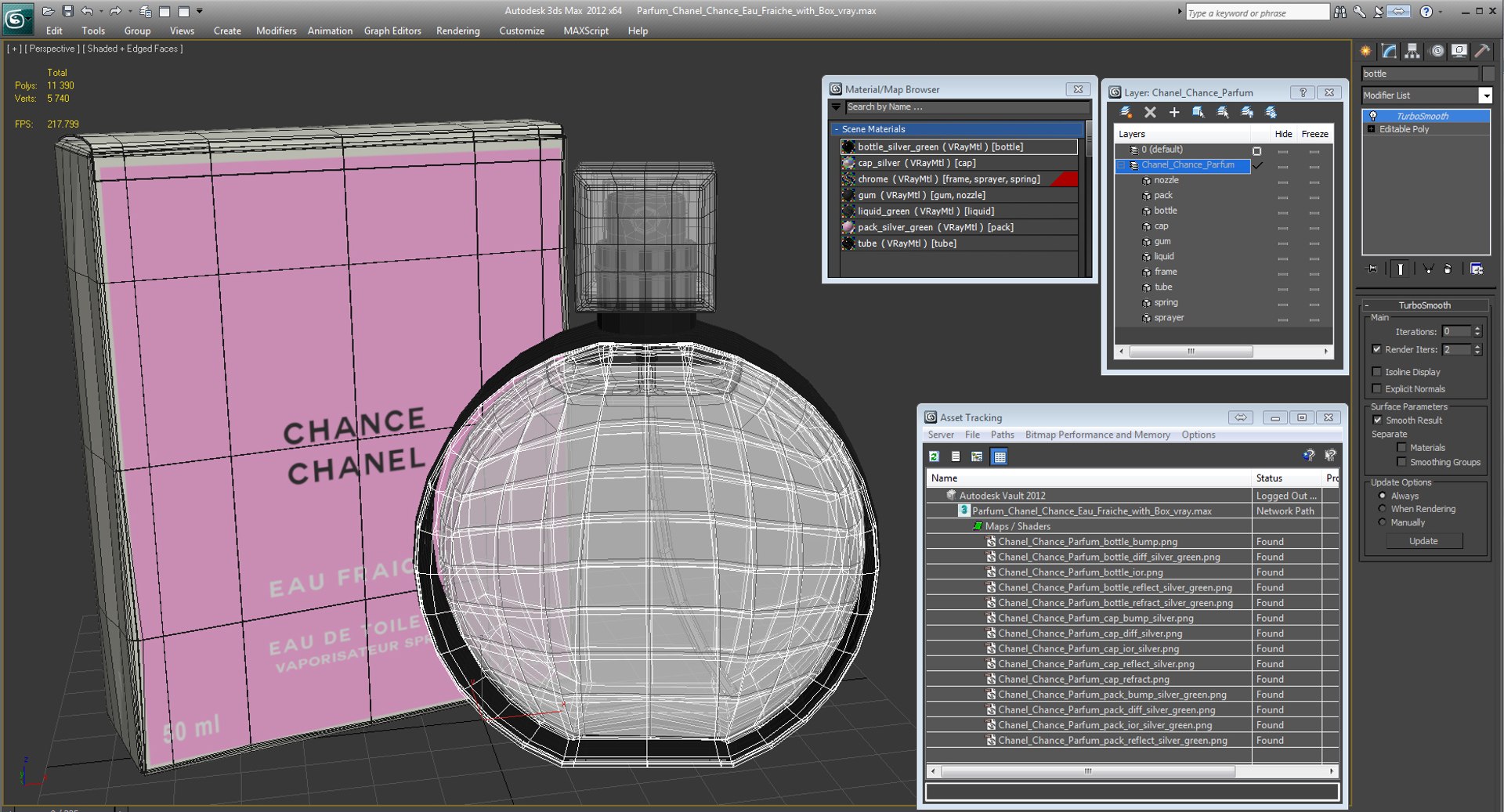Open the 3ds Max application menu logo
Screen dimensions: 1504x812
[x=17, y=19]
